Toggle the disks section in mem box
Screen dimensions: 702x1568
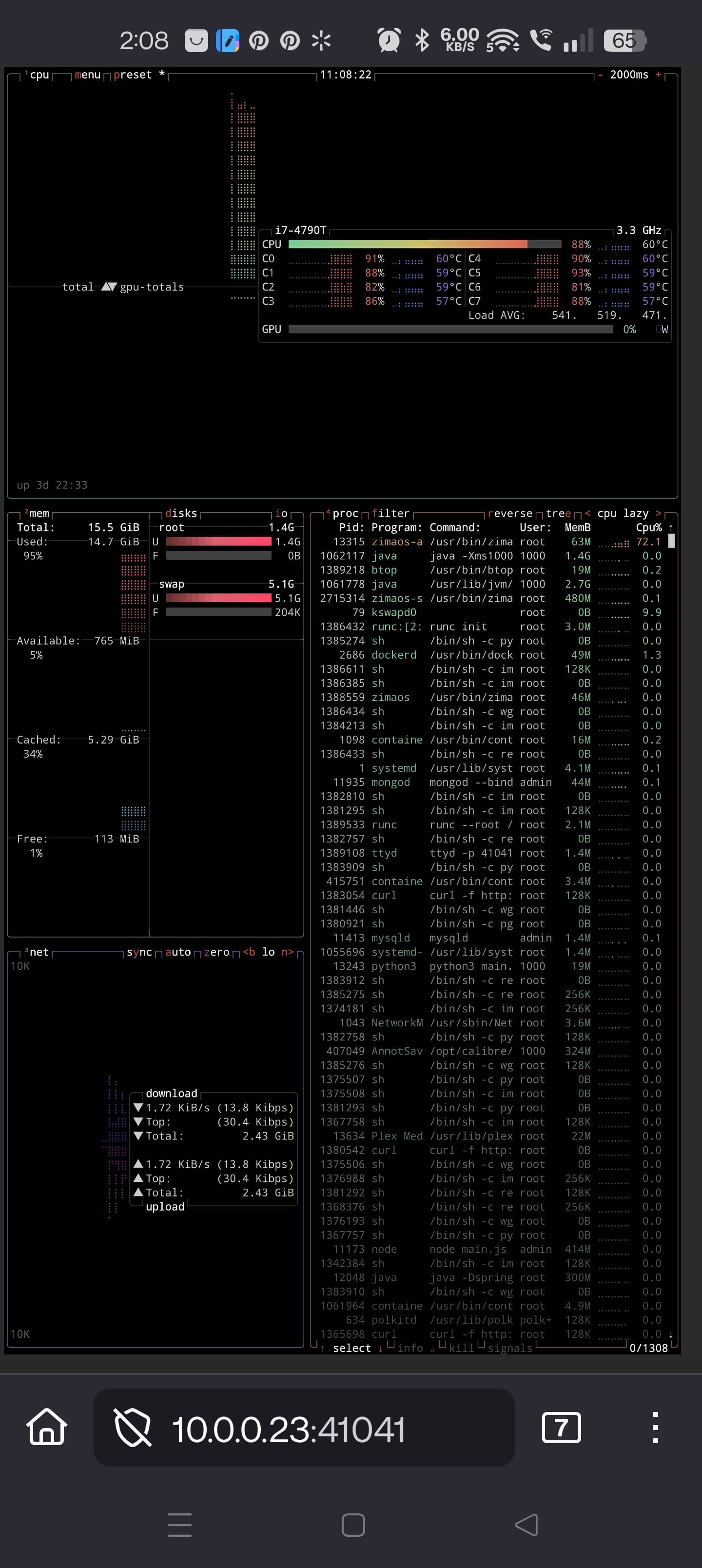[181, 513]
